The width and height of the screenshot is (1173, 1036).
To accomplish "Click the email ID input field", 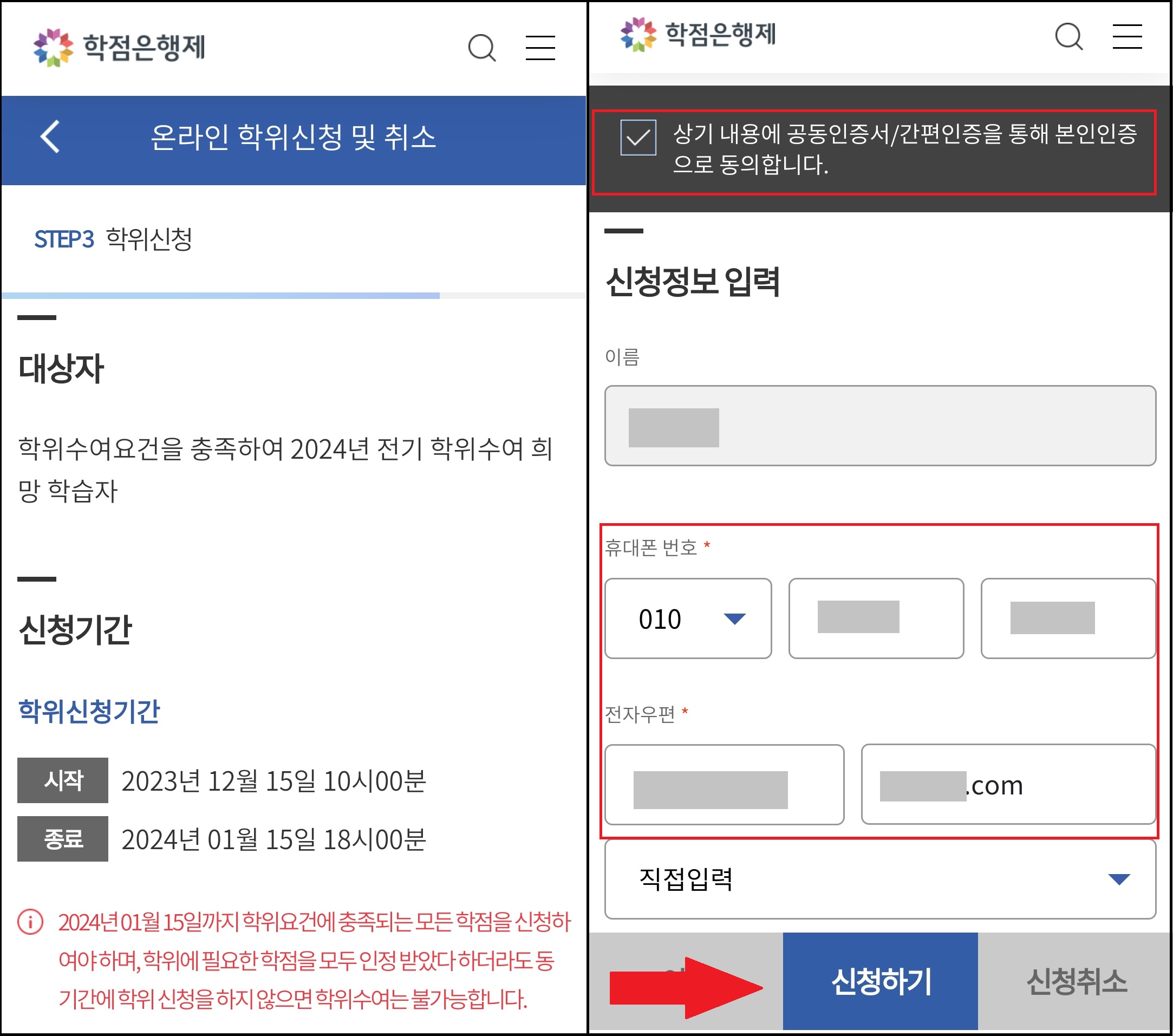I will coord(724,785).
